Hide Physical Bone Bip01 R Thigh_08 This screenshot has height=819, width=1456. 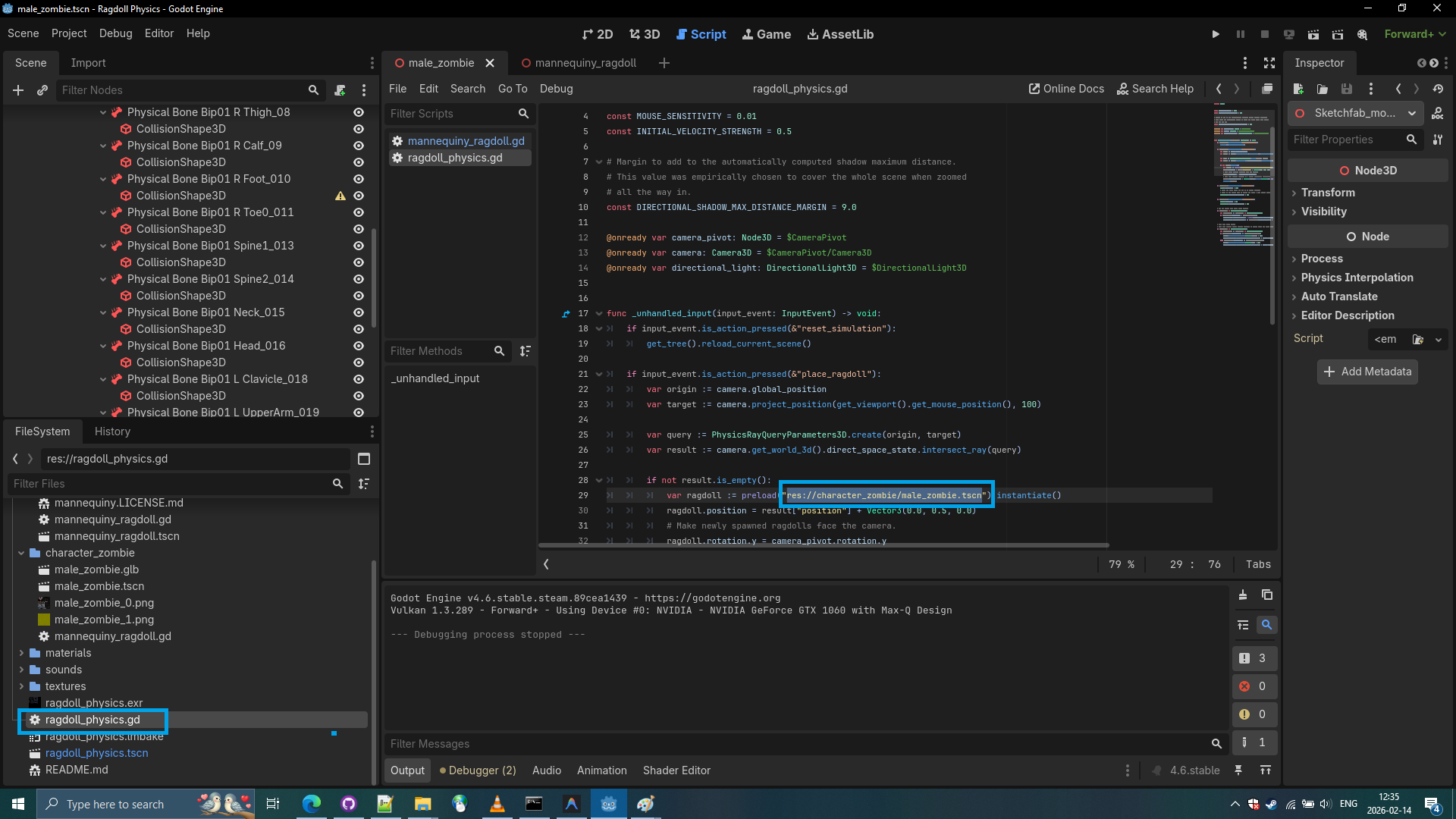point(359,112)
